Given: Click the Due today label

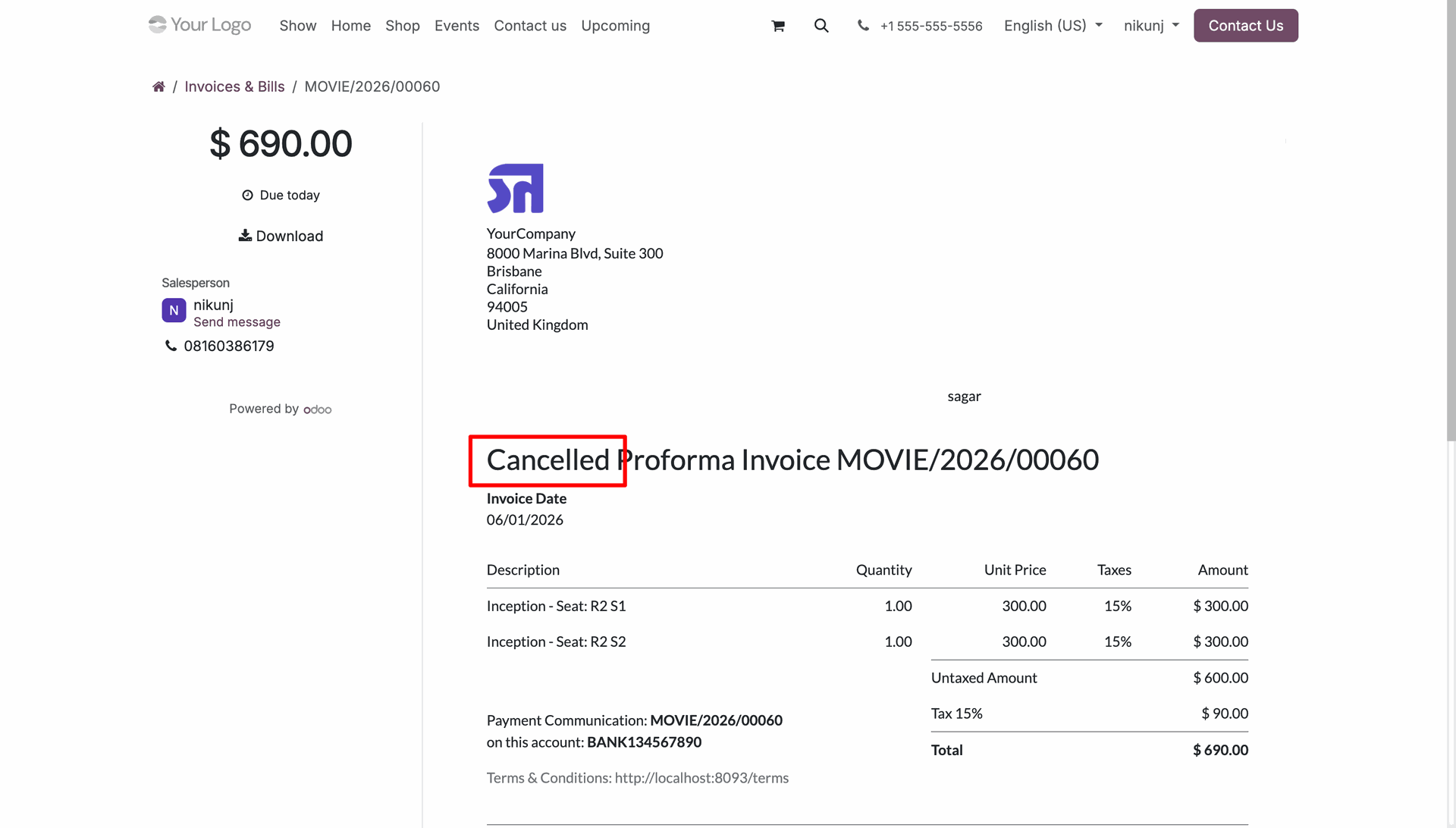Looking at the screenshot, I should pyautogui.click(x=290, y=195).
